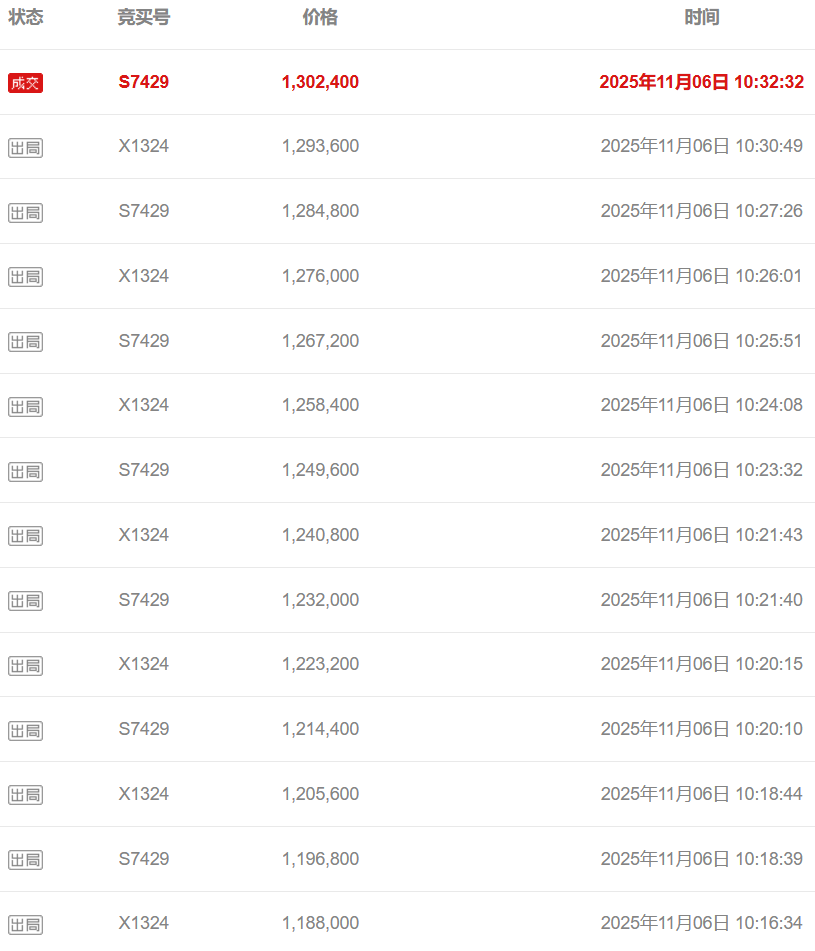This screenshot has width=815, height=951.
Task: Click the 出局 badge in the 1,258,400 row
Action: coord(25,407)
